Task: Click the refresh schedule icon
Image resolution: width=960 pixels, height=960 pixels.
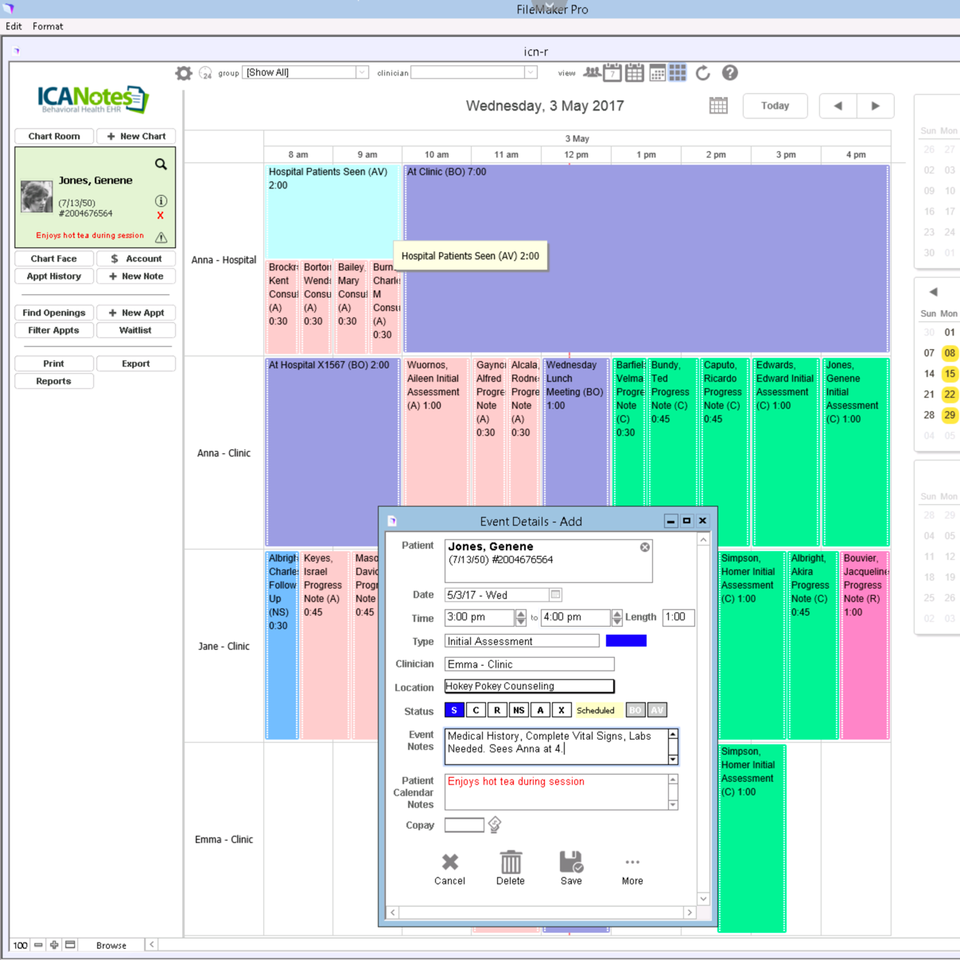Action: [703, 73]
